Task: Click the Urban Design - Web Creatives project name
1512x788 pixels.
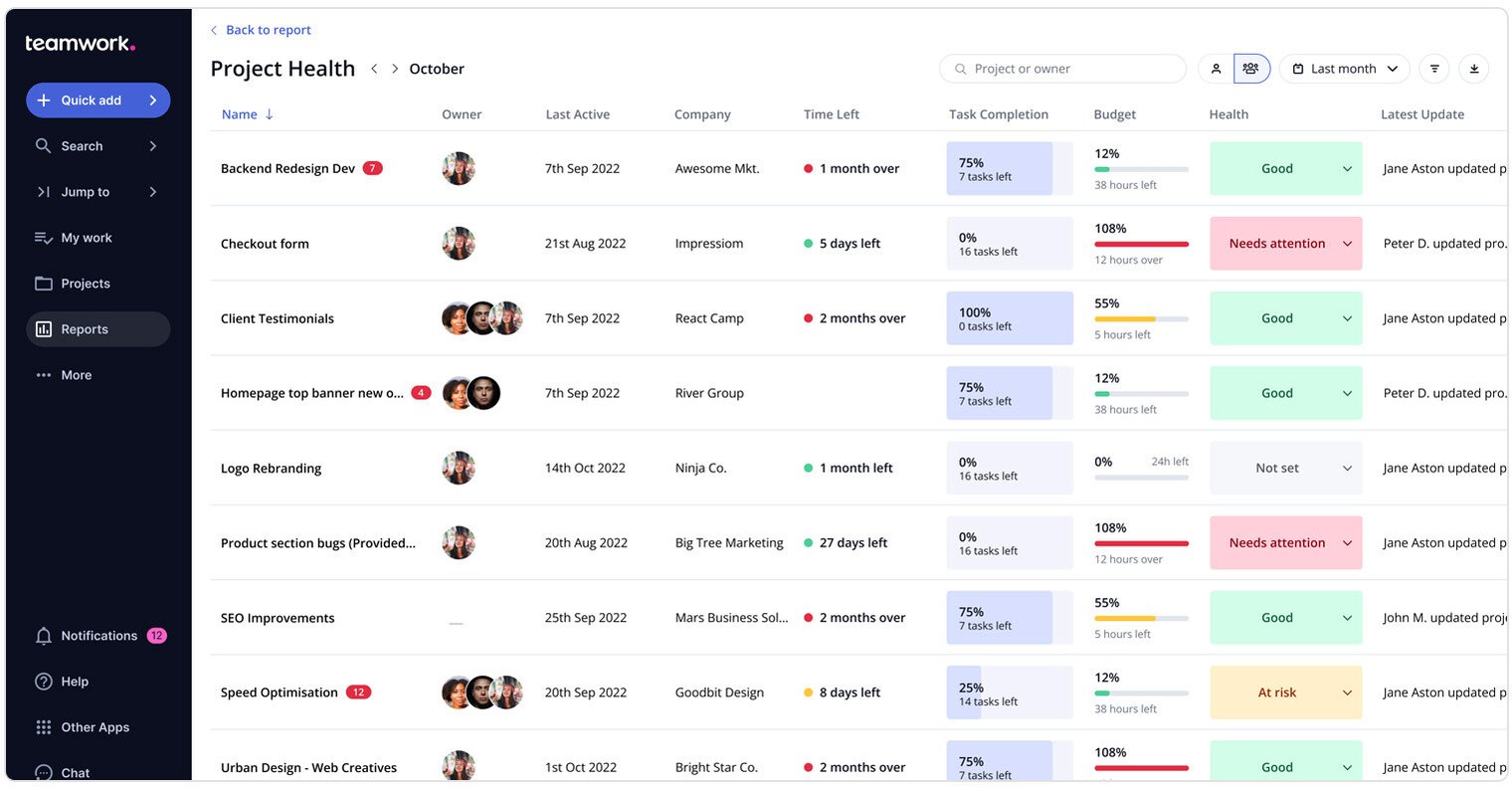Action: [x=308, y=767]
